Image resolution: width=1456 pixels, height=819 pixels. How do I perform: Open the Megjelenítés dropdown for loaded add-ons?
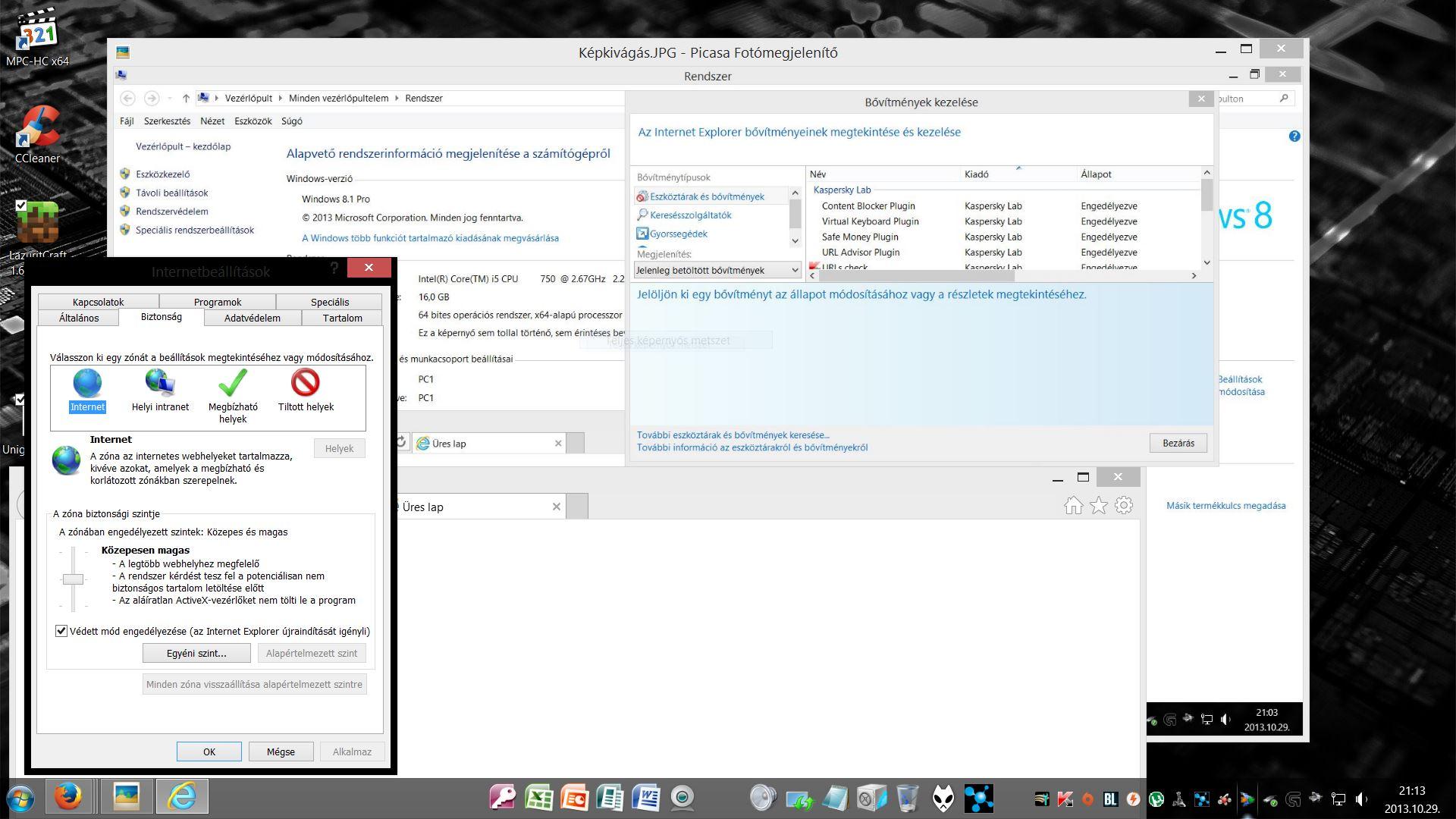(717, 270)
